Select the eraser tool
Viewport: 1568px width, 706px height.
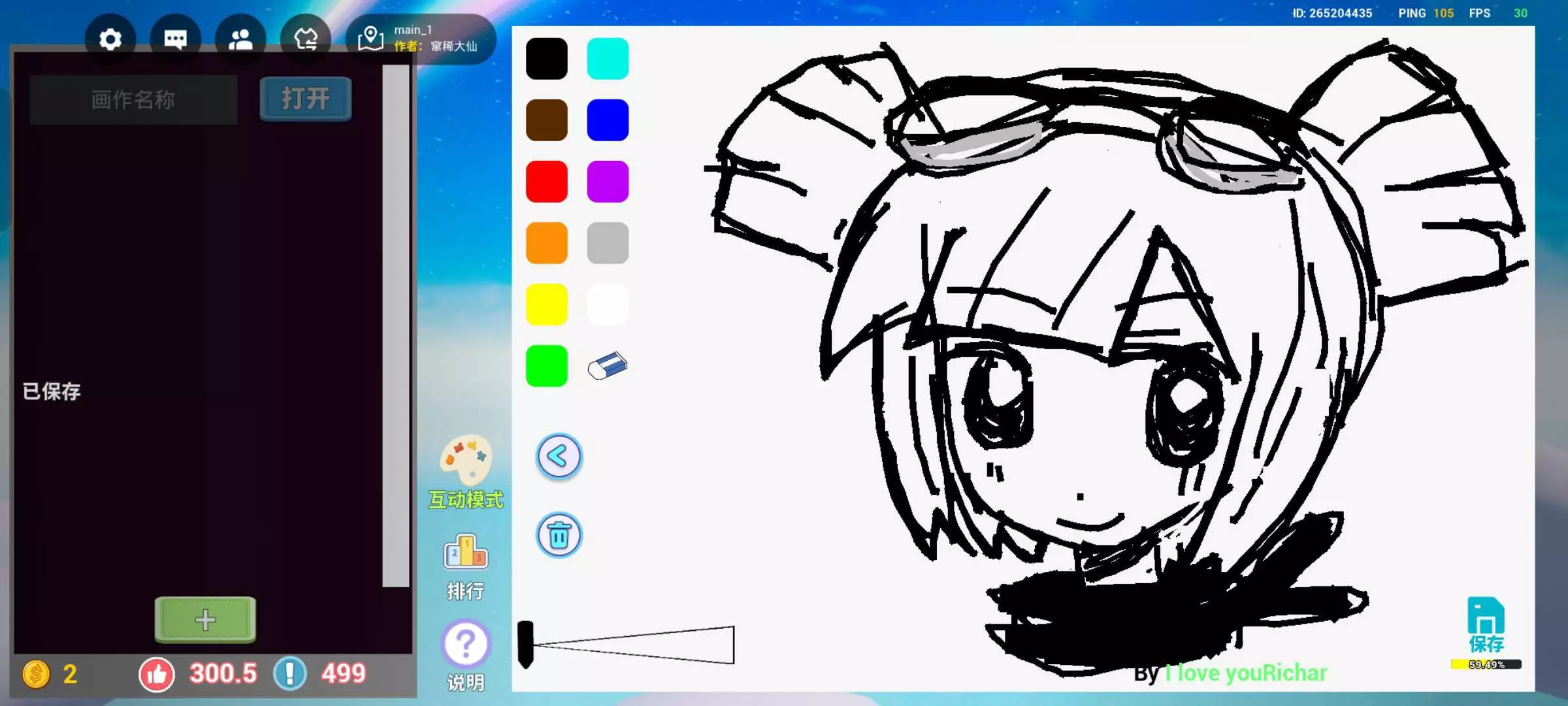coord(608,366)
